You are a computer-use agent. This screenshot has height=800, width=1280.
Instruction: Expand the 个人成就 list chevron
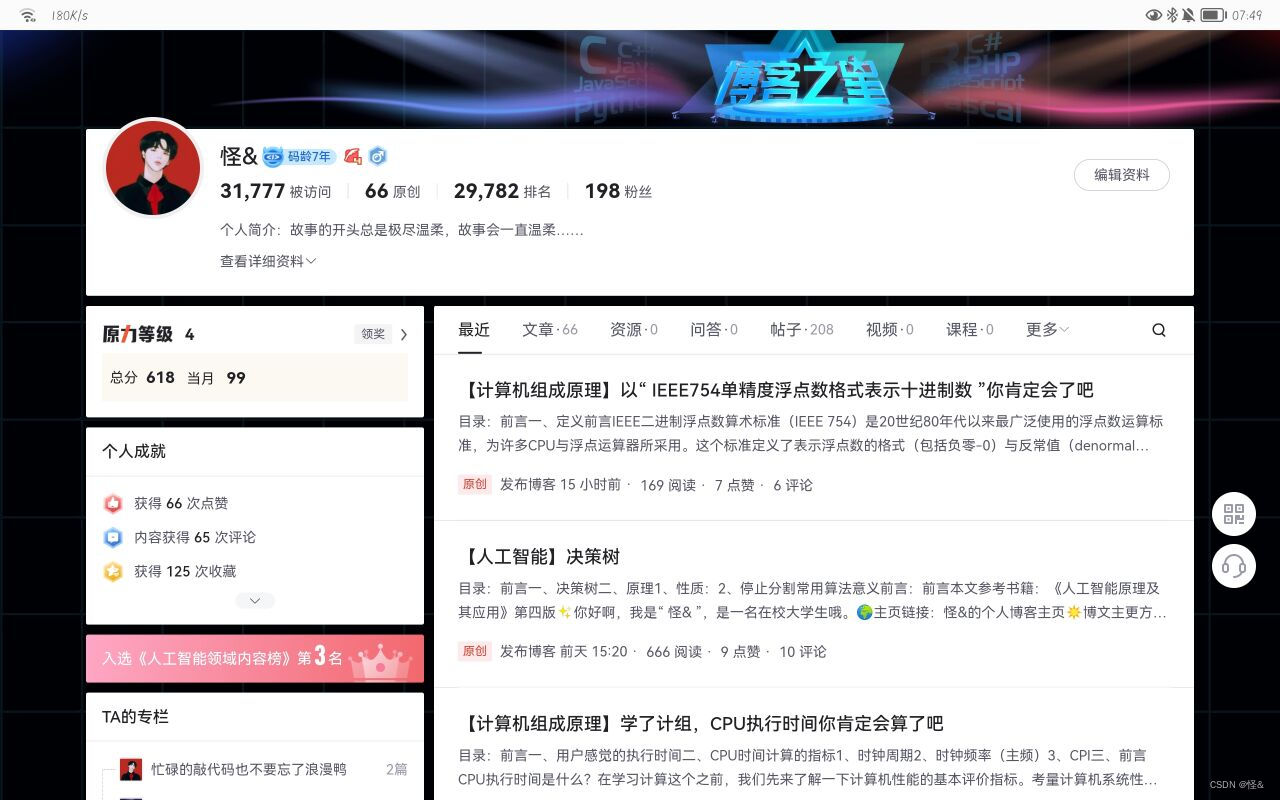(x=255, y=600)
